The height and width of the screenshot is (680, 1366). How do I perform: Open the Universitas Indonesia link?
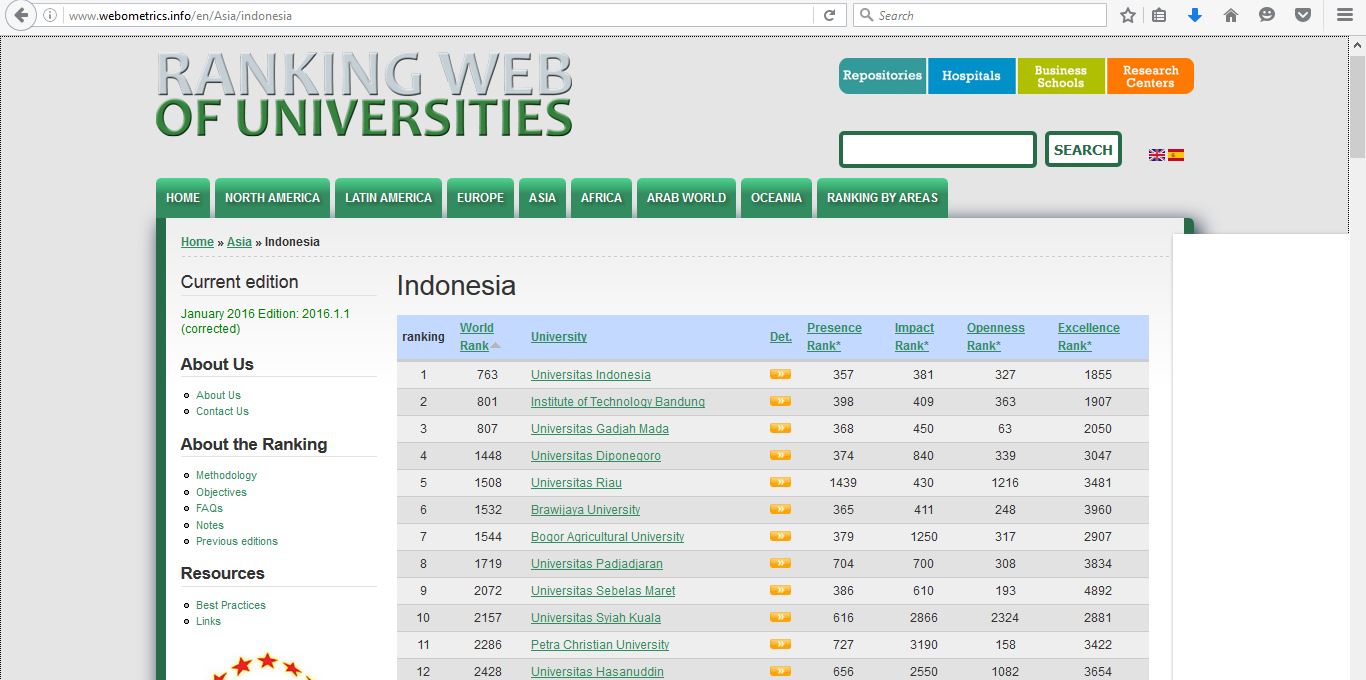pos(590,375)
